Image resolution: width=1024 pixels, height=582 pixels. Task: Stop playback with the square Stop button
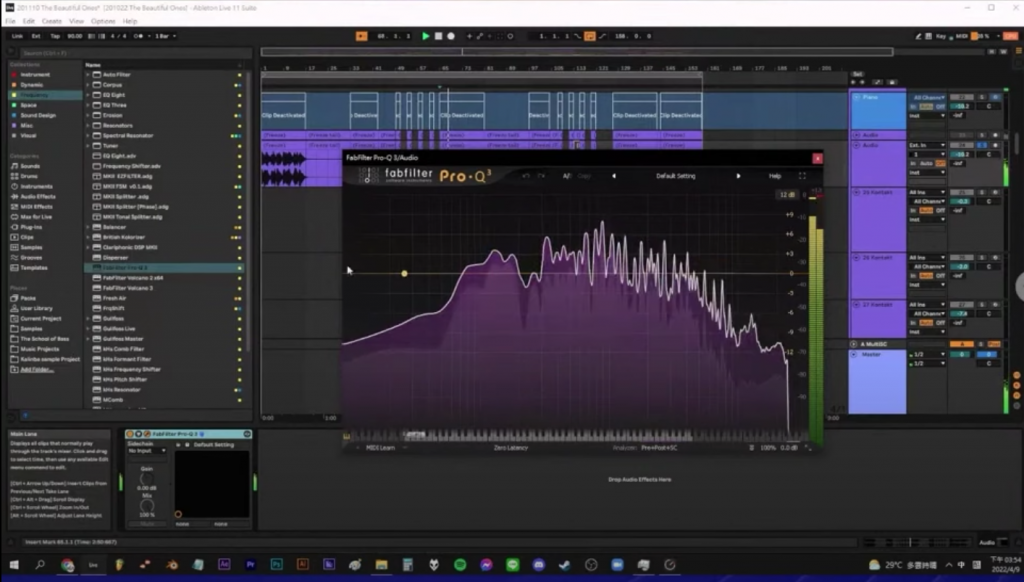pyautogui.click(x=438, y=36)
